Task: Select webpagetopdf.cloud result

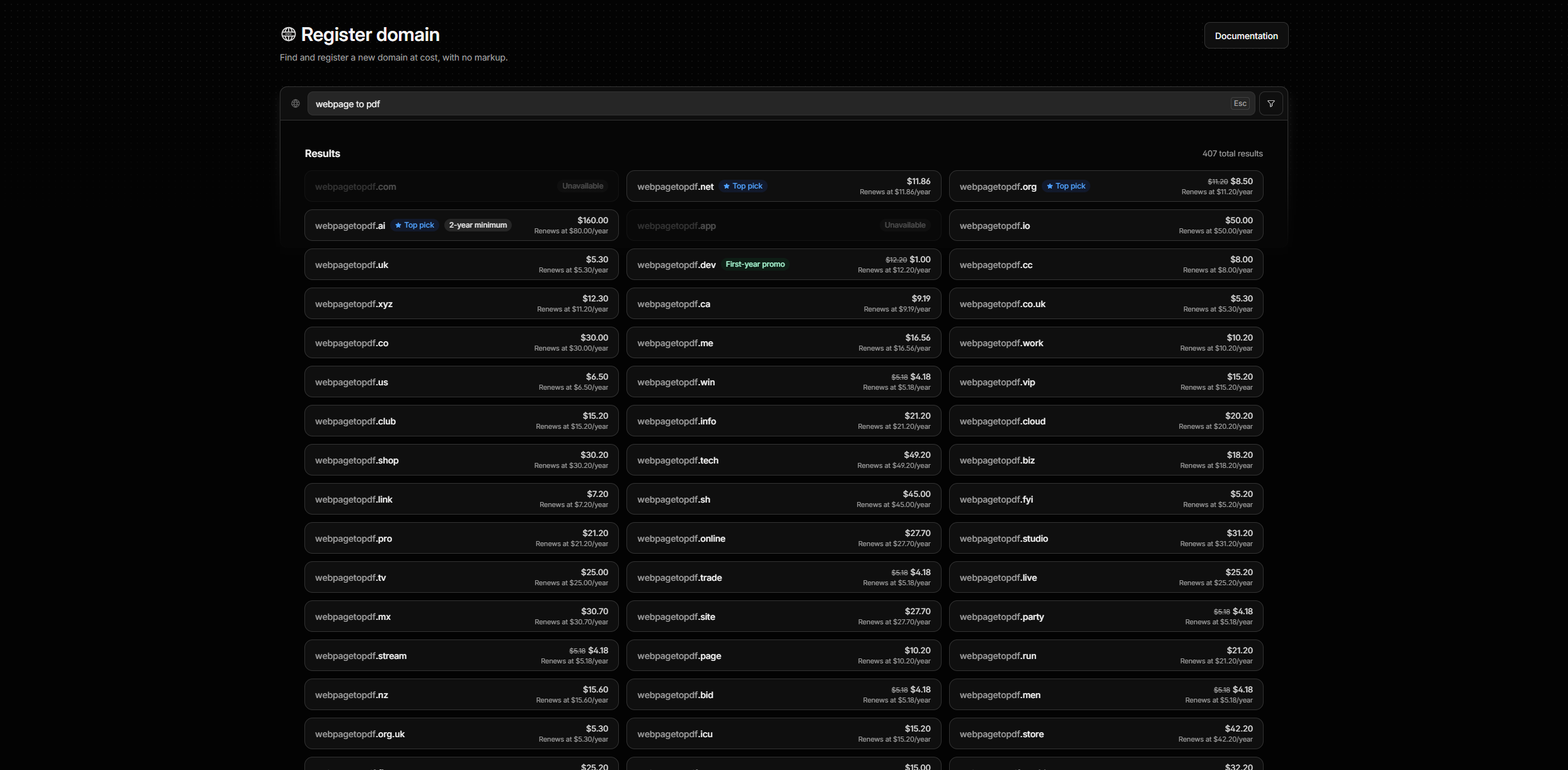Action: pyautogui.click(x=1106, y=421)
